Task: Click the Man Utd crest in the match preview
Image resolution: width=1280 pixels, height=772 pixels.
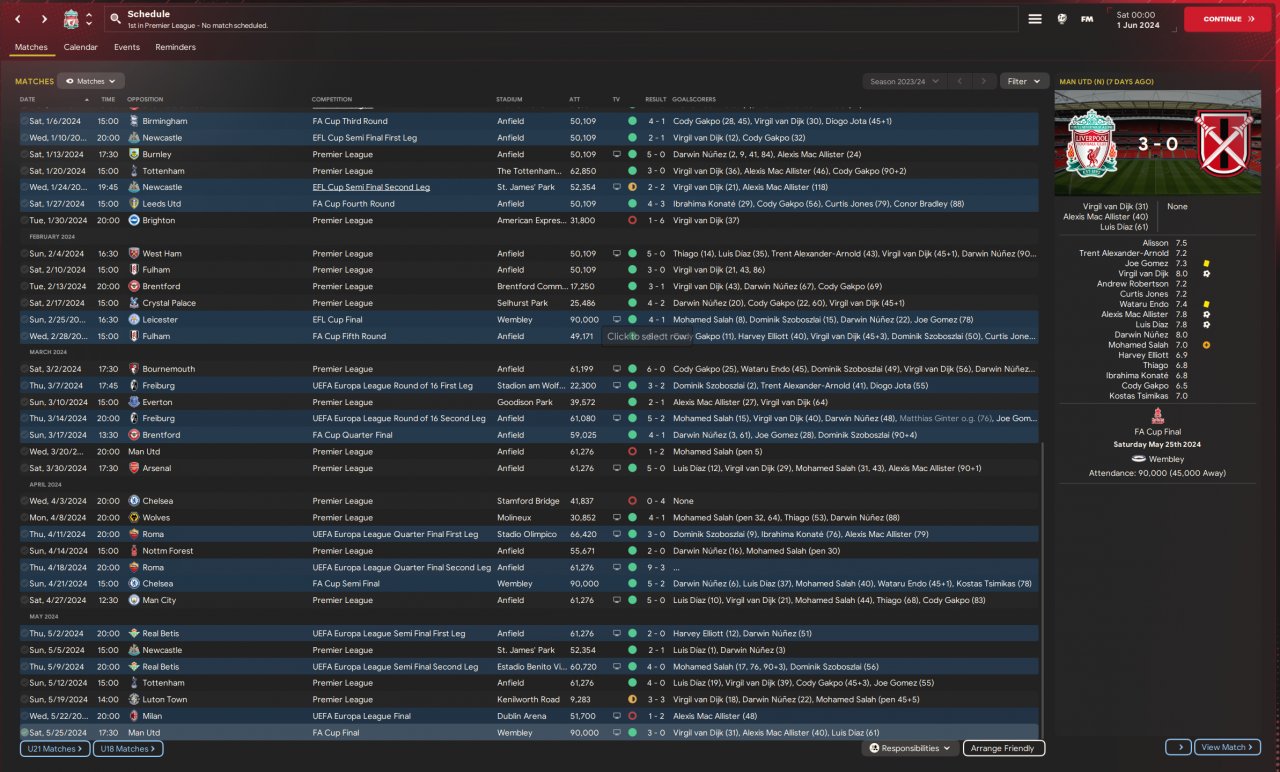Action: point(1224,142)
